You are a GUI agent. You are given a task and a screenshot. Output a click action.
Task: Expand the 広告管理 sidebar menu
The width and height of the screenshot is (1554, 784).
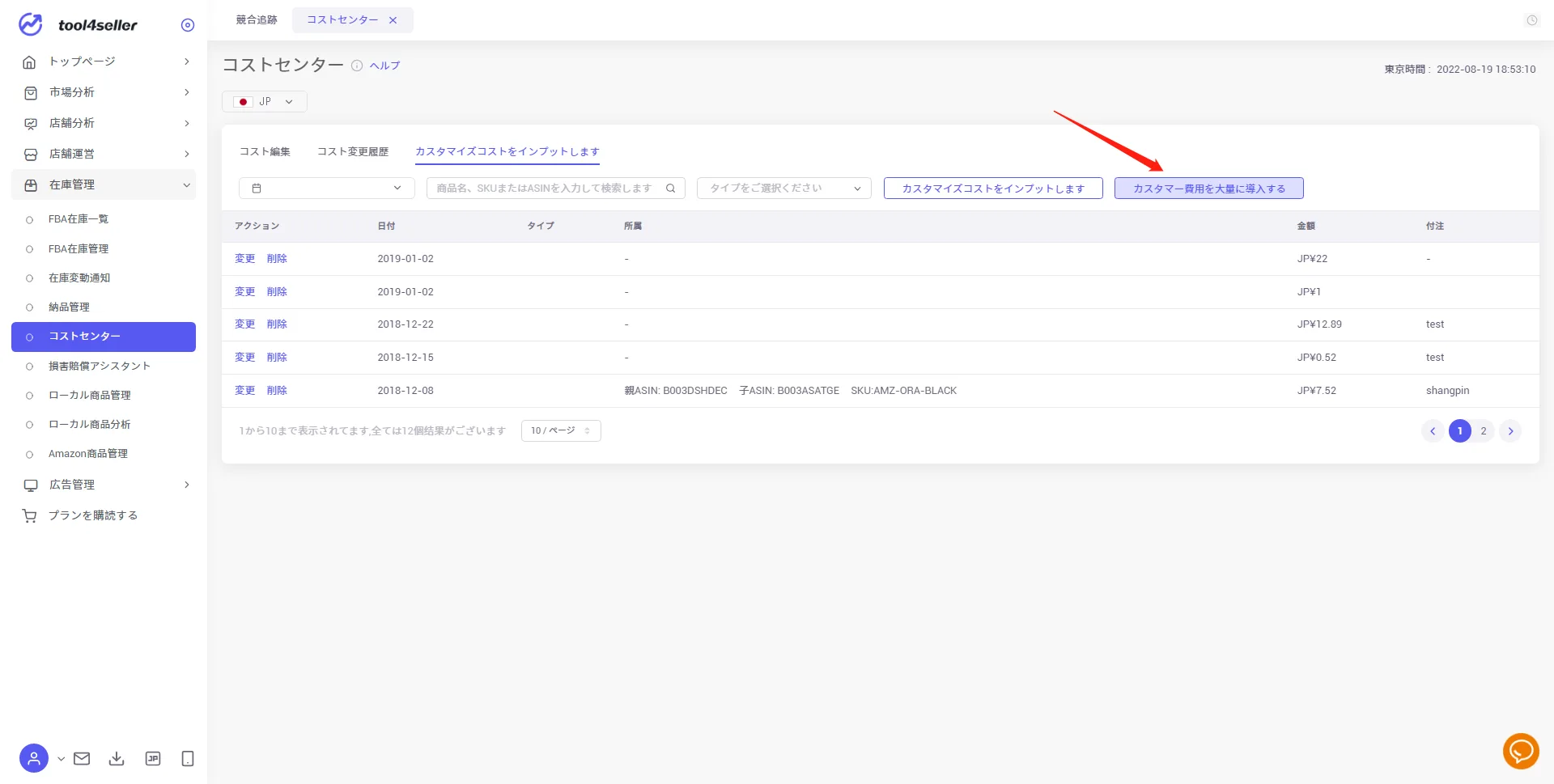[x=104, y=485]
